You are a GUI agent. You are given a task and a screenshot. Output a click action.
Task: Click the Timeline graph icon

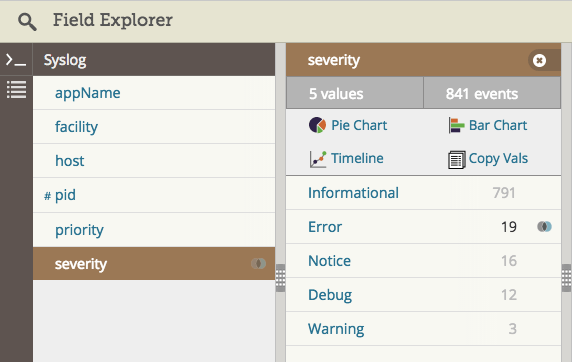click(318, 159)
